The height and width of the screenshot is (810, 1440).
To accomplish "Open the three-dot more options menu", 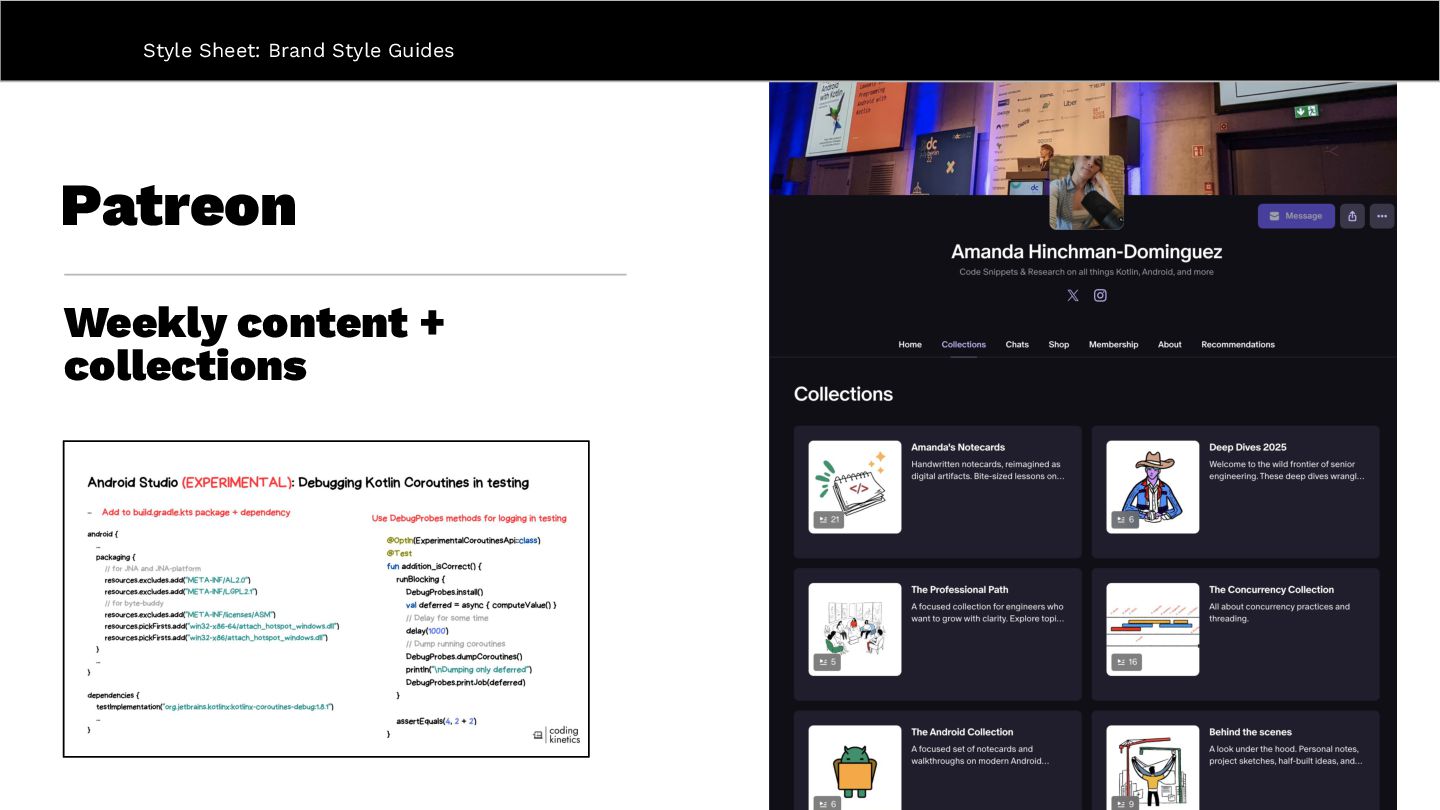I will pyautogui.click(x=1382, y=216).
